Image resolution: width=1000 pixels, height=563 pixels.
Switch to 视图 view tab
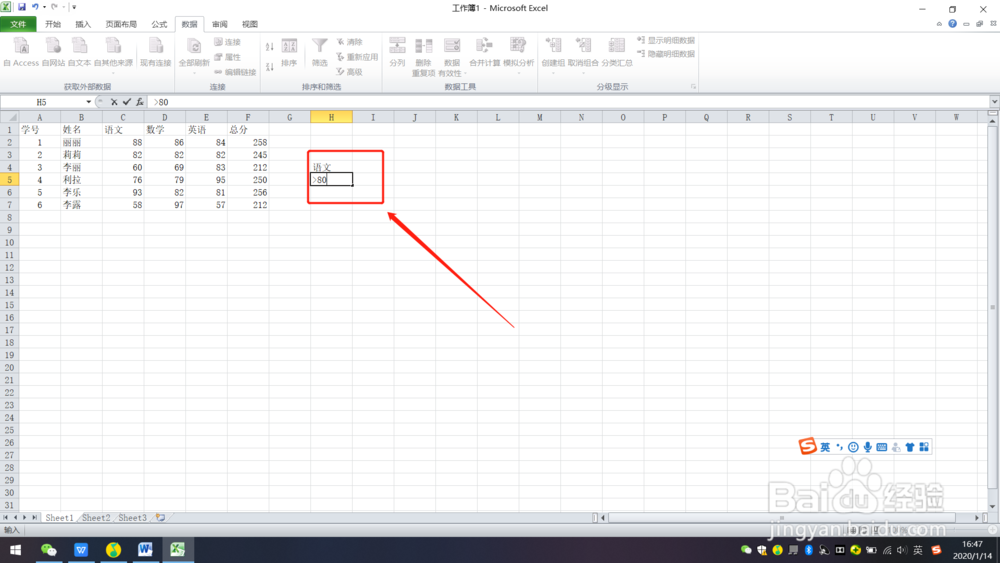point(250,24)
